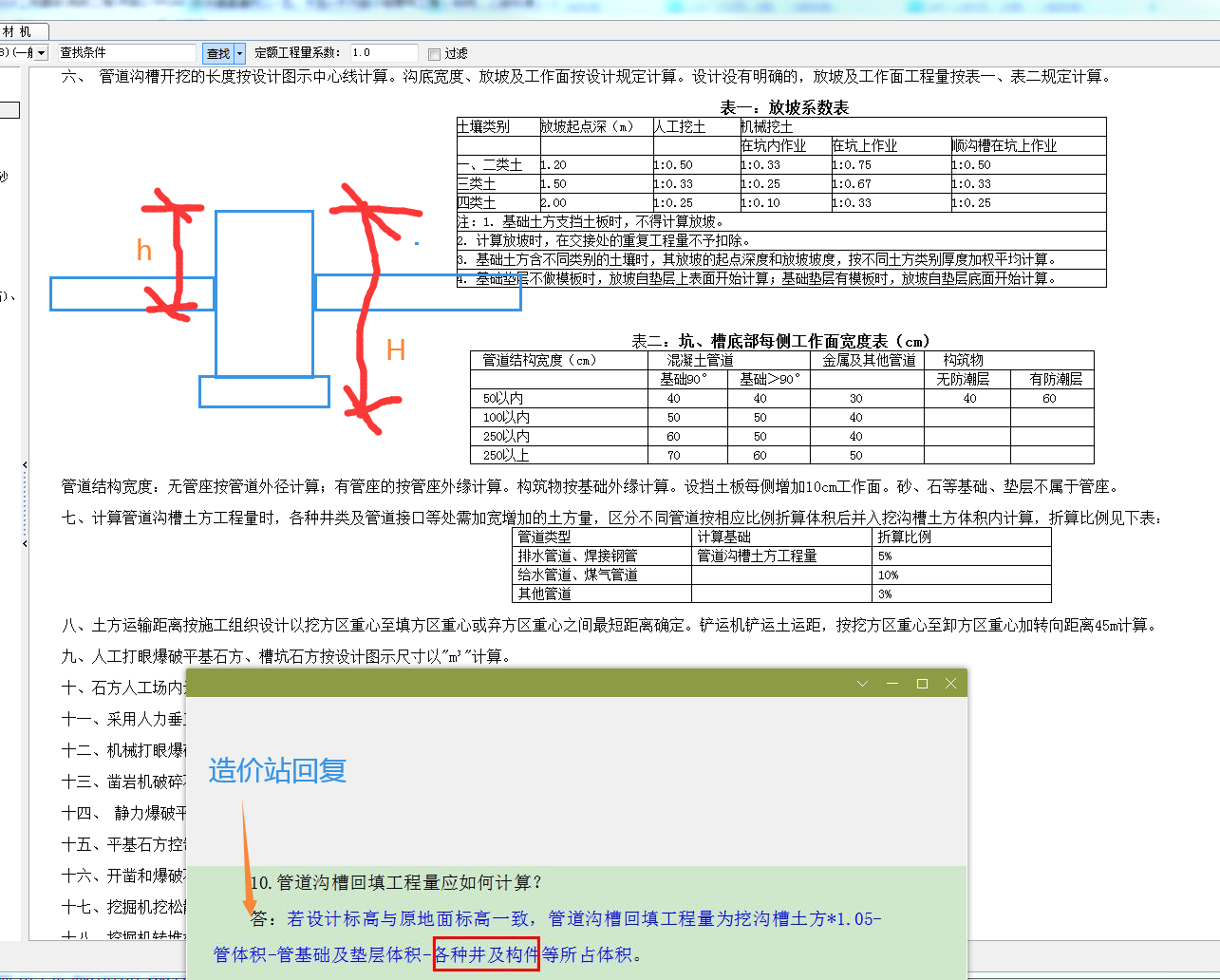This screenshot has width=1220, height=980.
Task: Select question text 10.管道沟槽回填工程量应如何计算
Action: [x=396, y=883]
